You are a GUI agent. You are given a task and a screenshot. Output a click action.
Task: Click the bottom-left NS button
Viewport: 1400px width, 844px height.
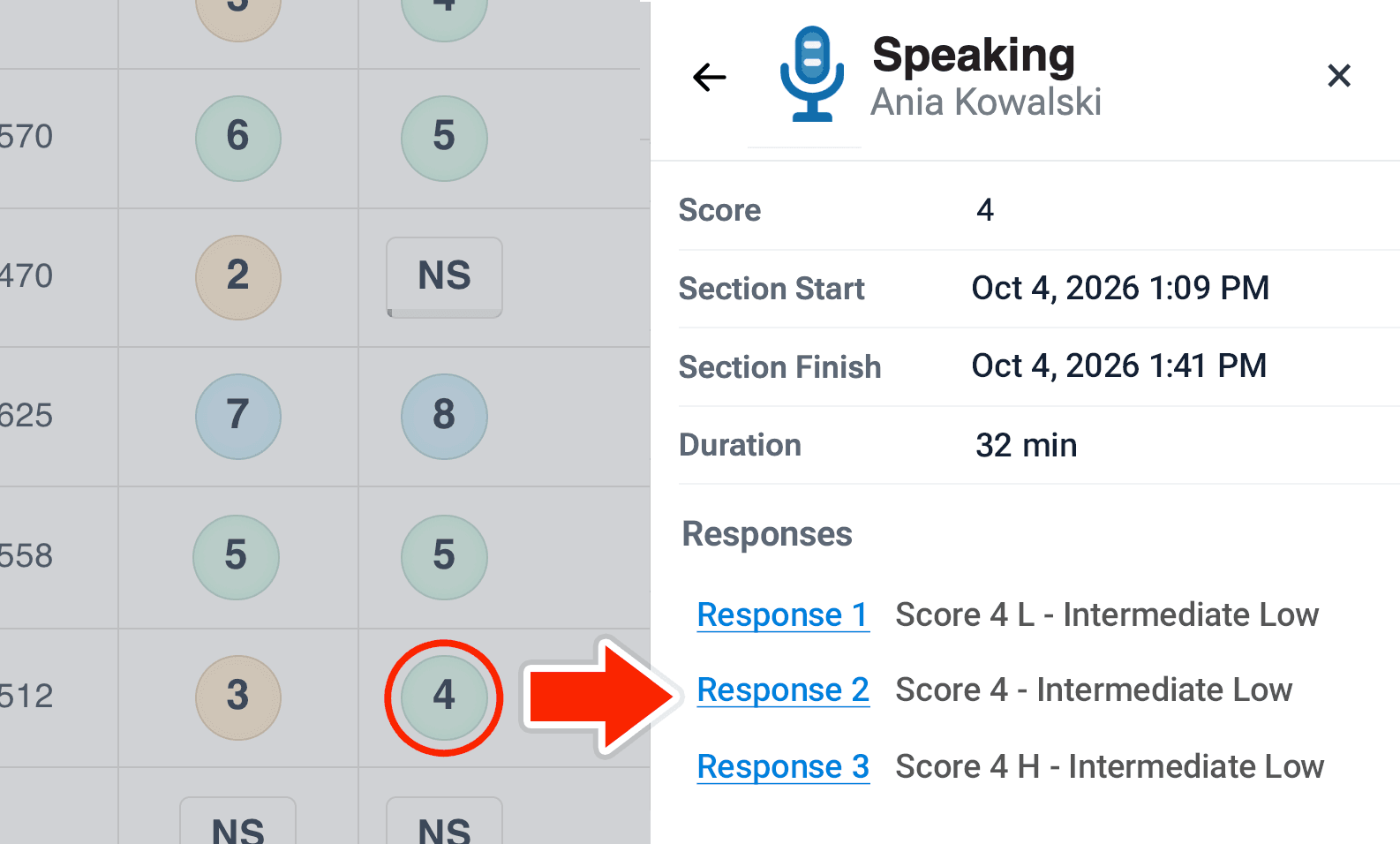click(x=238, y=821)
